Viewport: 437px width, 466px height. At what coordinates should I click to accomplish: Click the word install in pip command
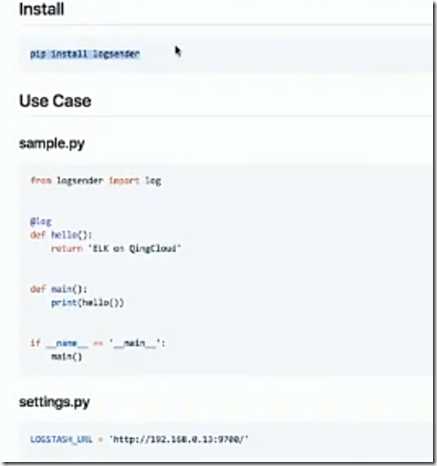tap(69, 54)
